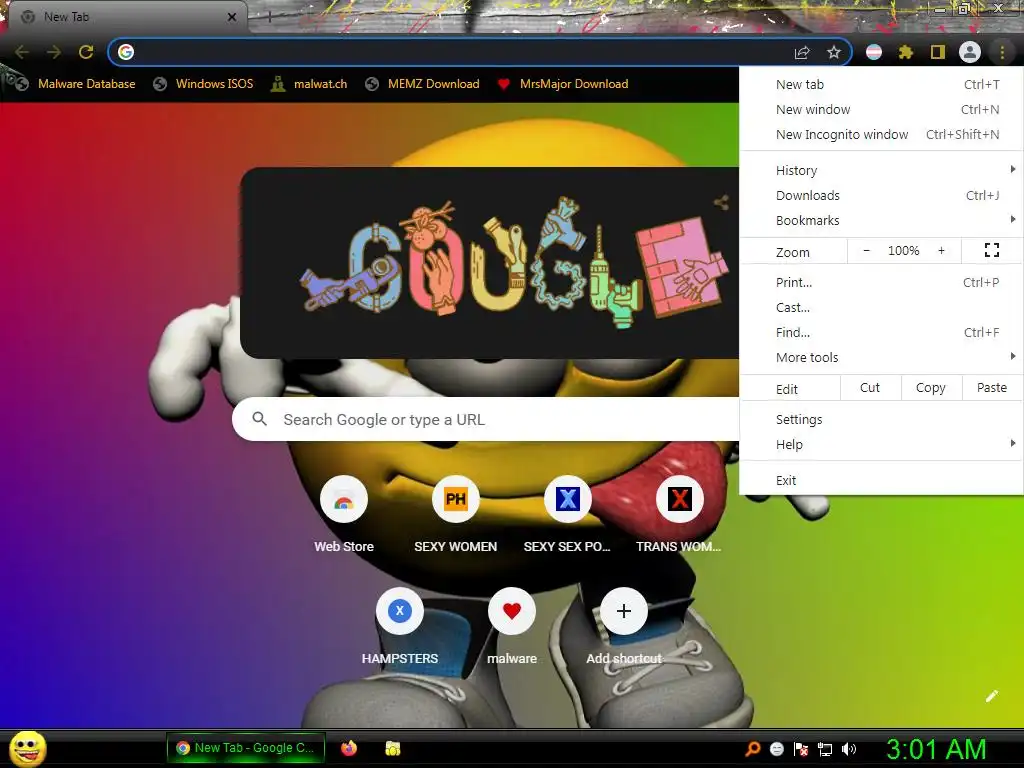Switch to the Chrome taskbar button
The height and width of the screenshot is (768, 1024).
(x=246, y=748)
